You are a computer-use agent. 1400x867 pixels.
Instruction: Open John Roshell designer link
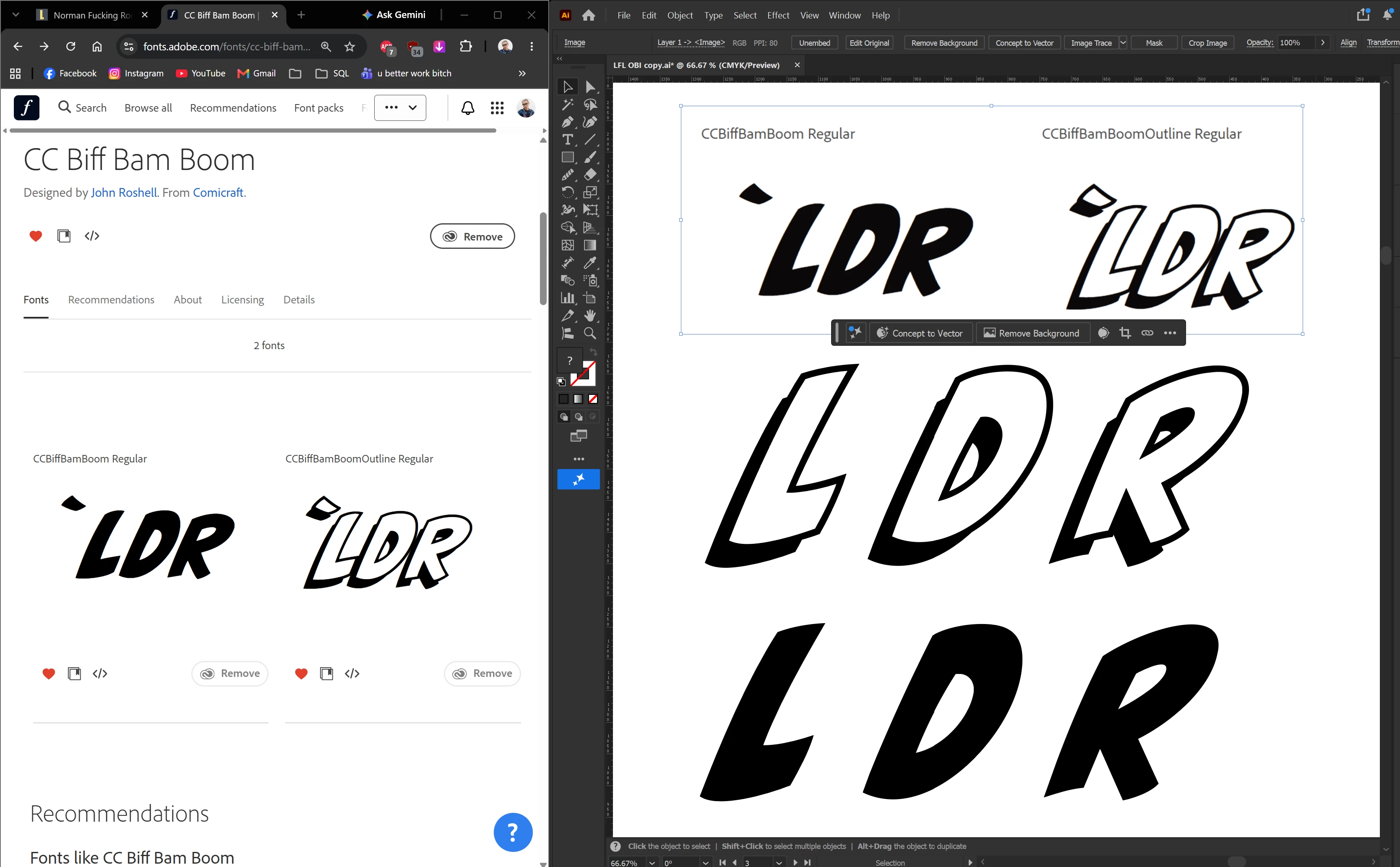[124, 193]
